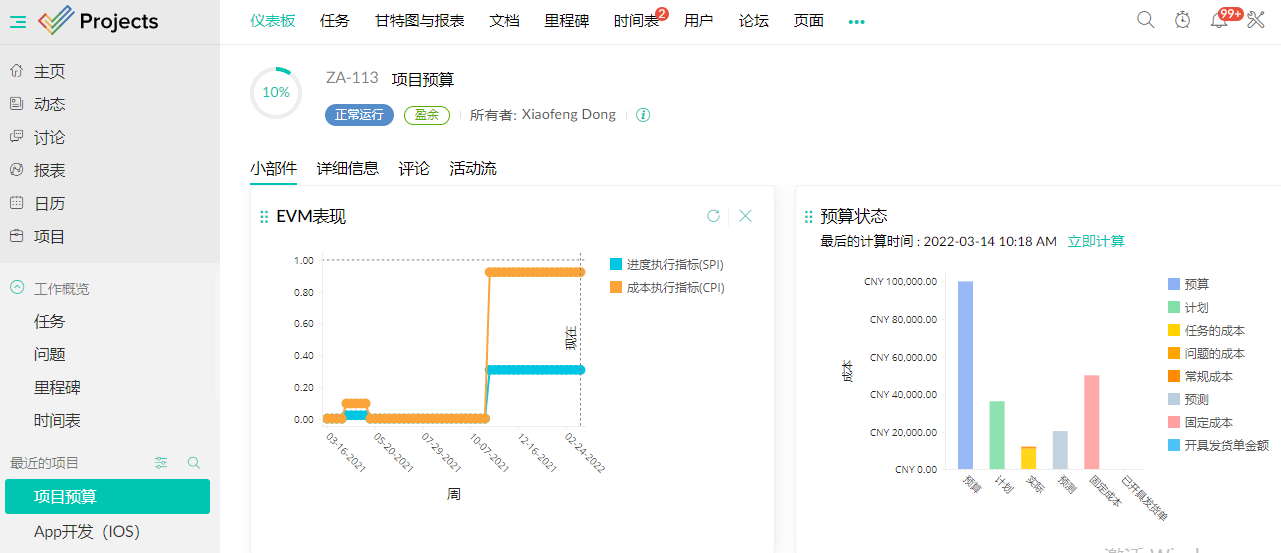This screenshot has height=553, width=1281.
Task: Click the hamburger menu icon beside Projects
Action: 18,21
